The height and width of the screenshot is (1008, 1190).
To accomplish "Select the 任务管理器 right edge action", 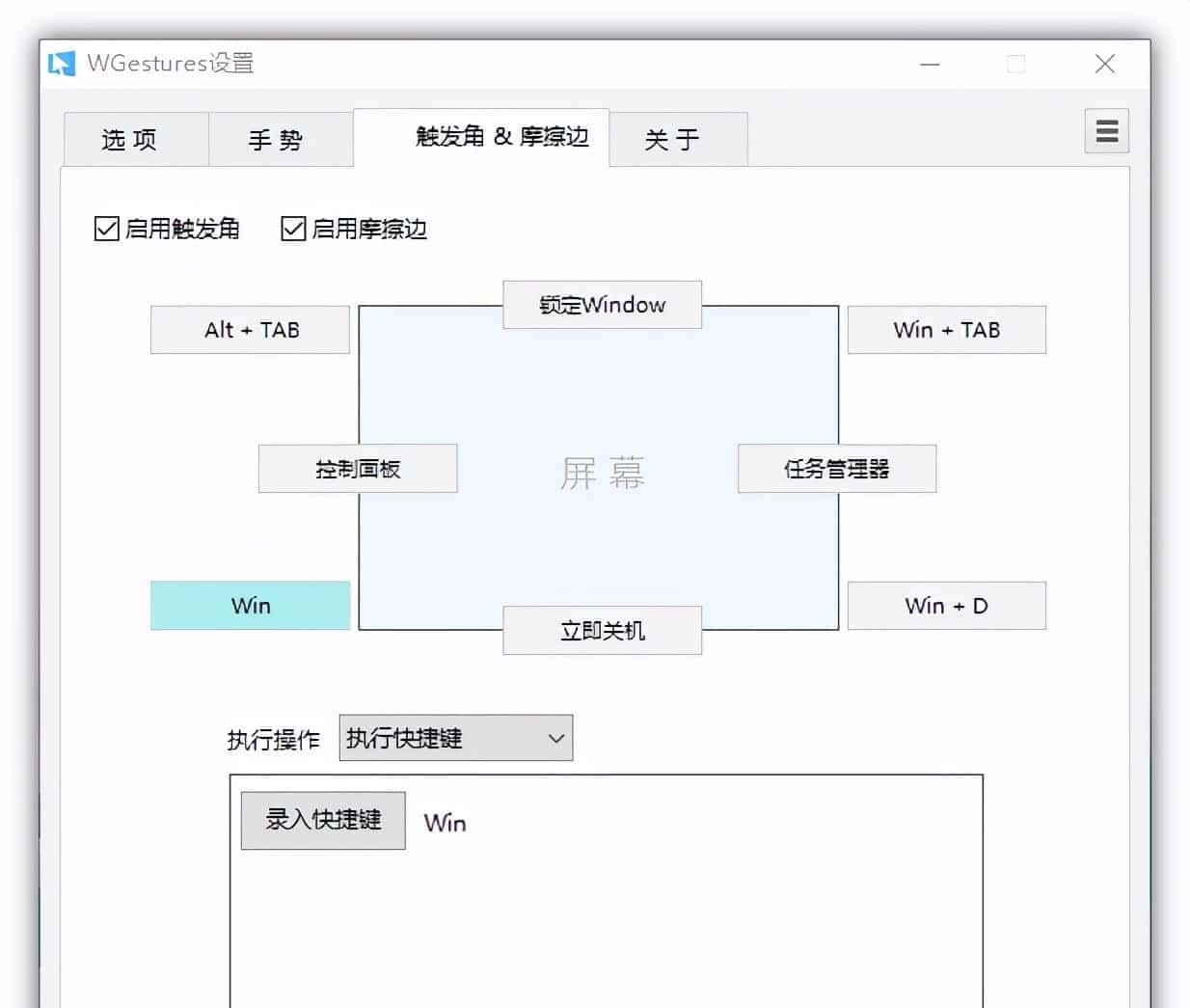I will click(836, 468).
